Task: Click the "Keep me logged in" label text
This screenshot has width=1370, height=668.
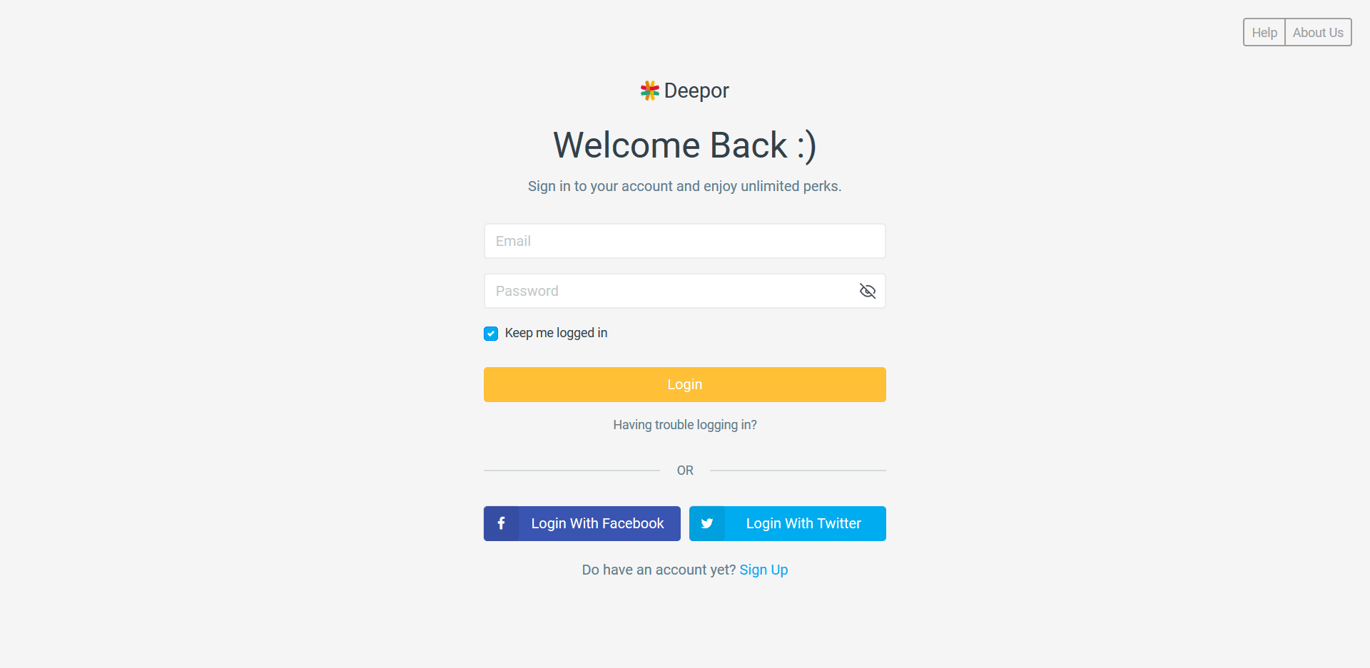Action: 556,333
